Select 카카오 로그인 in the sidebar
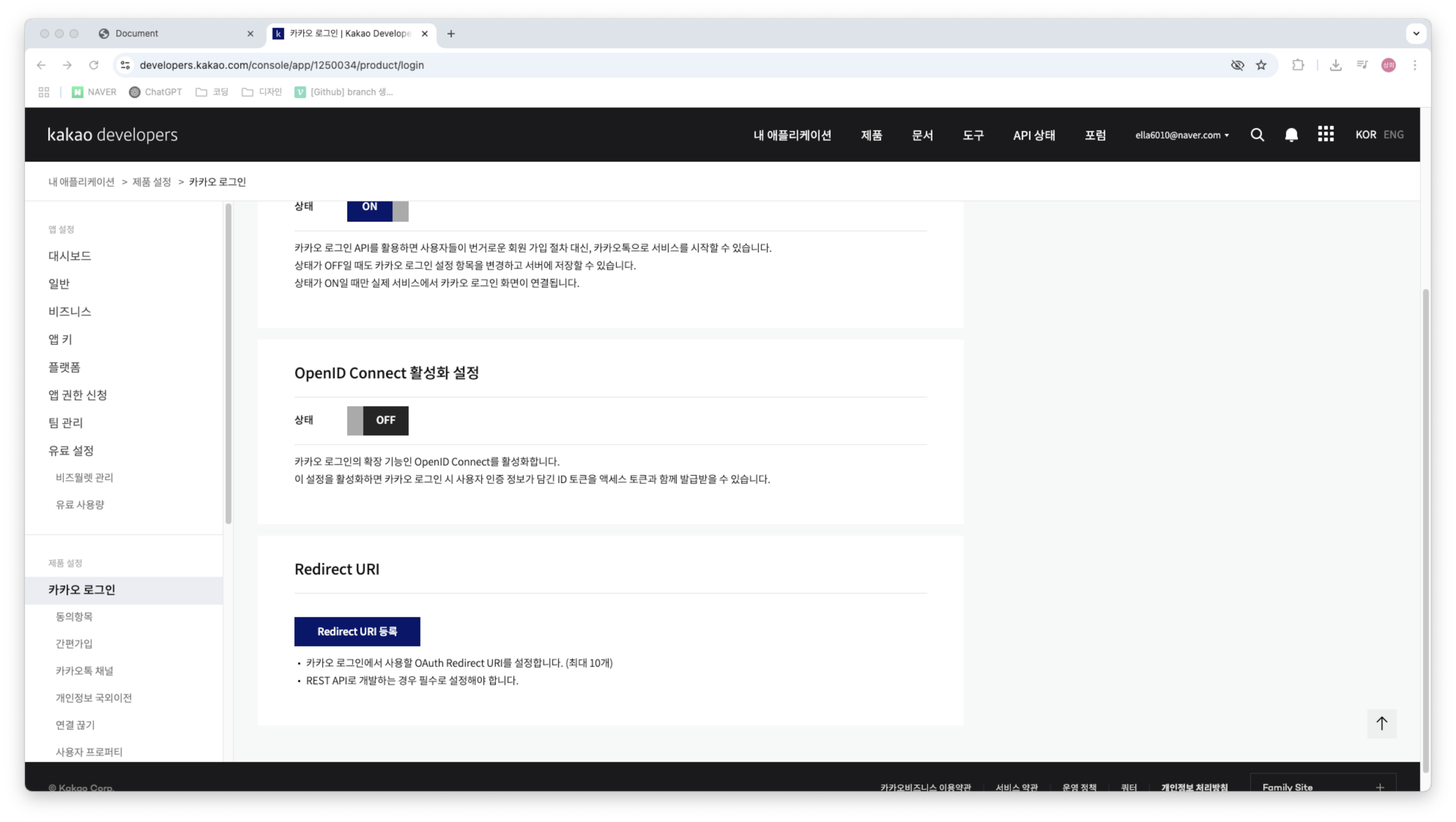The width and height of the screenshot is (1456, 822). point(124,590)
